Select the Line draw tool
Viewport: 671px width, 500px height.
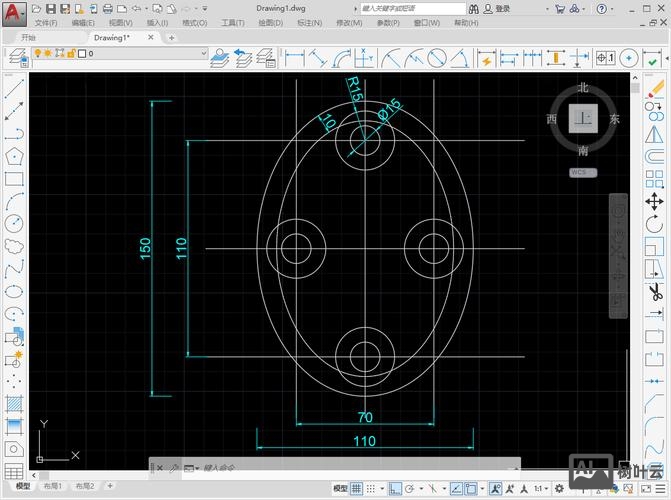(x=13, y=88)
